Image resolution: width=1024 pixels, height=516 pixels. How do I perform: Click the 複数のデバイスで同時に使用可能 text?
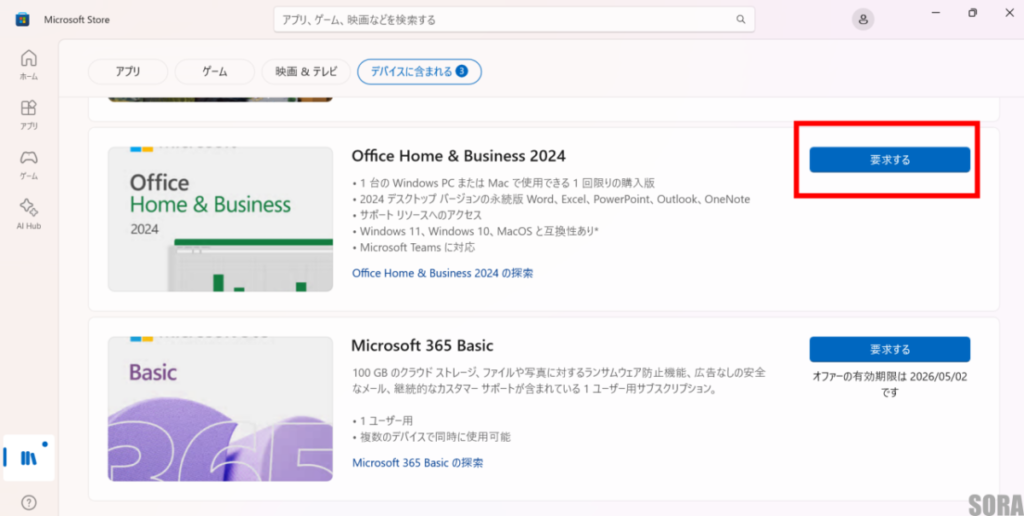click(x=435, y=437)
